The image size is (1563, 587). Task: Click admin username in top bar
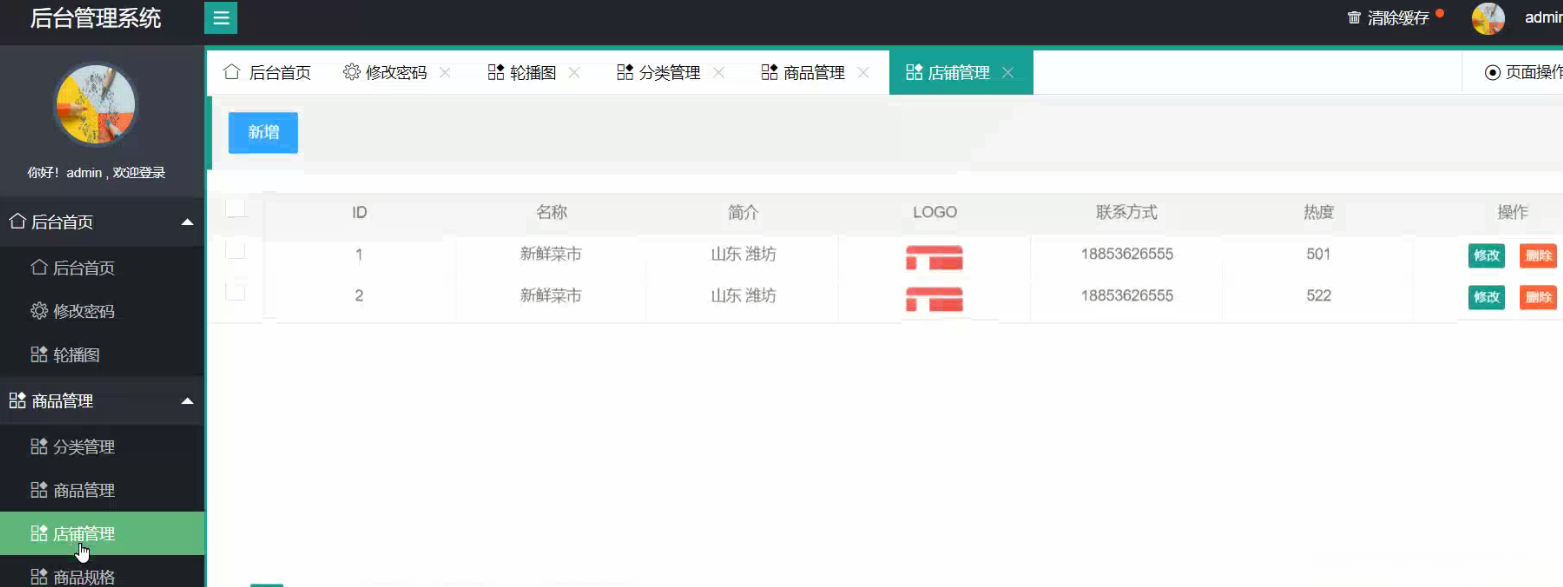point(1543,17)
